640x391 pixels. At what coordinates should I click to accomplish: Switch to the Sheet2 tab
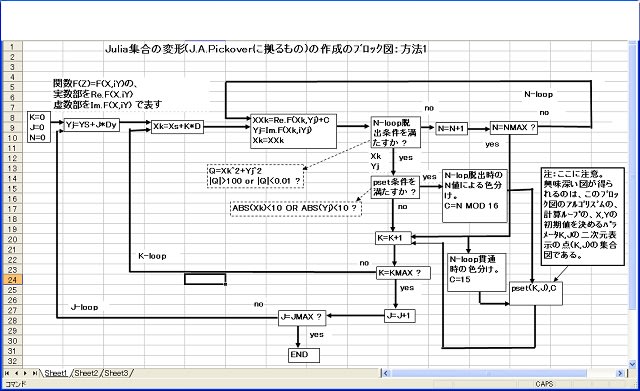tap(87, 373)
